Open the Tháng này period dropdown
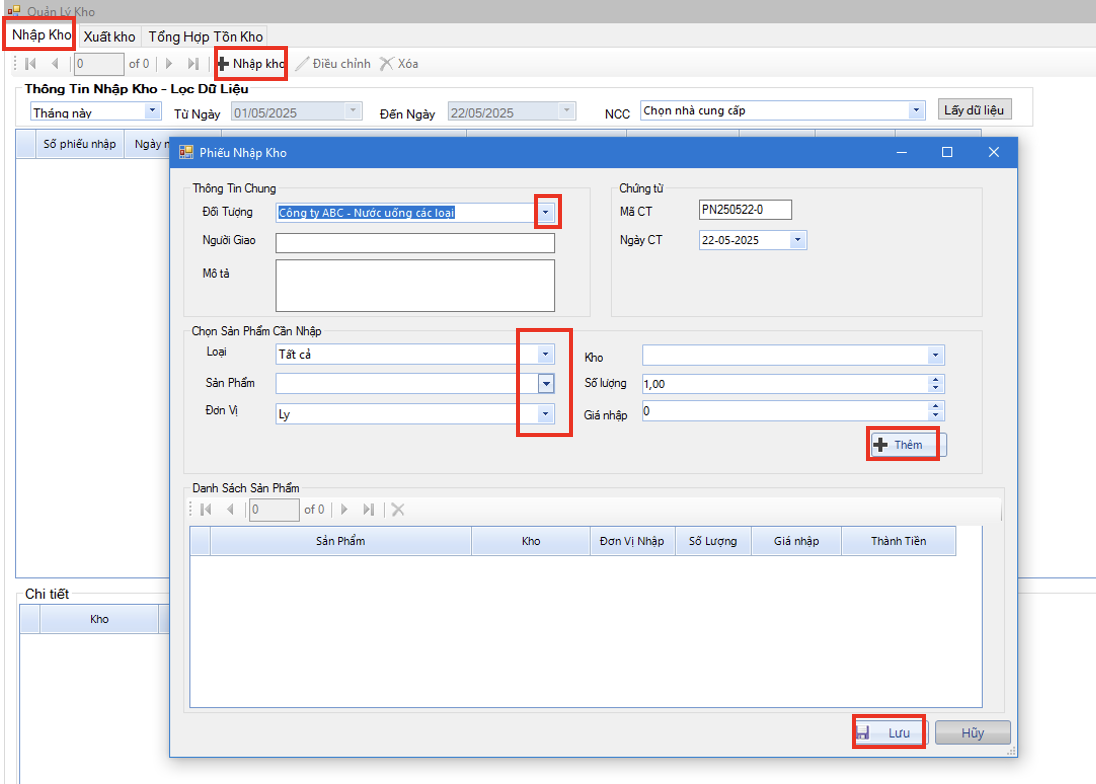The image size is (1096, 784). point(152,111)
